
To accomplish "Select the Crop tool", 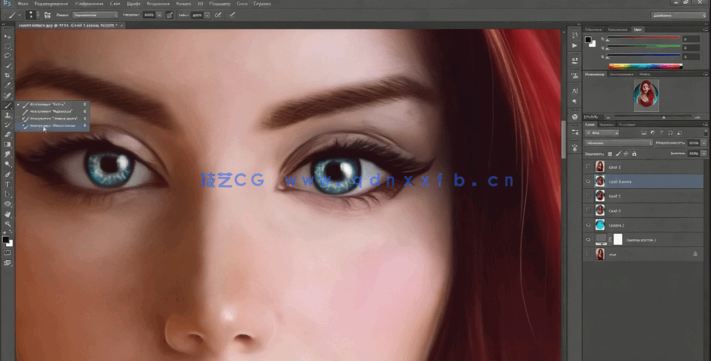I will (x=7, y=76).
